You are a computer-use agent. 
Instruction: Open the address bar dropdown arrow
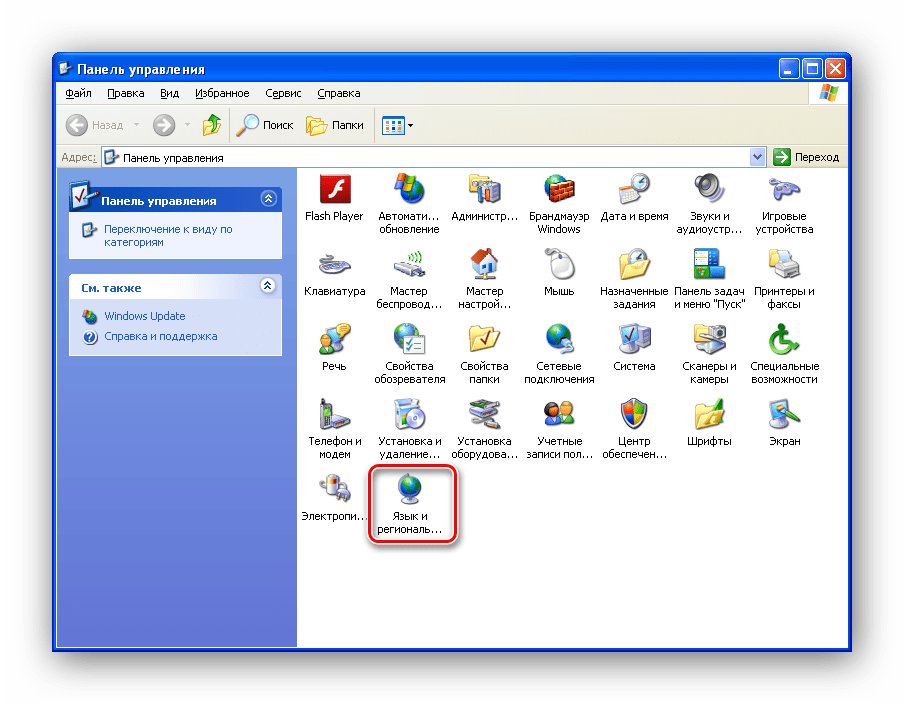click(x=757, y=157)
